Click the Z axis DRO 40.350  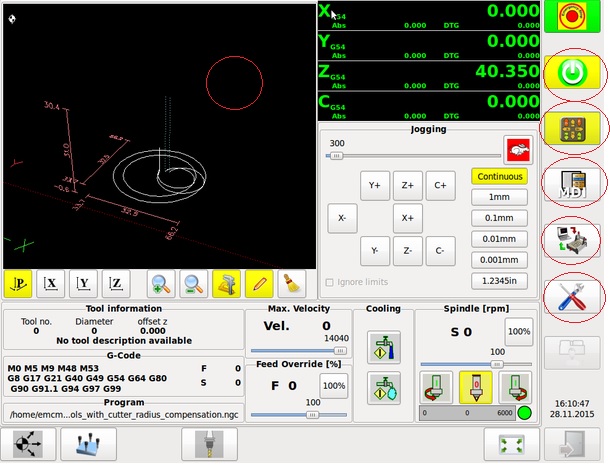point(429,76)
